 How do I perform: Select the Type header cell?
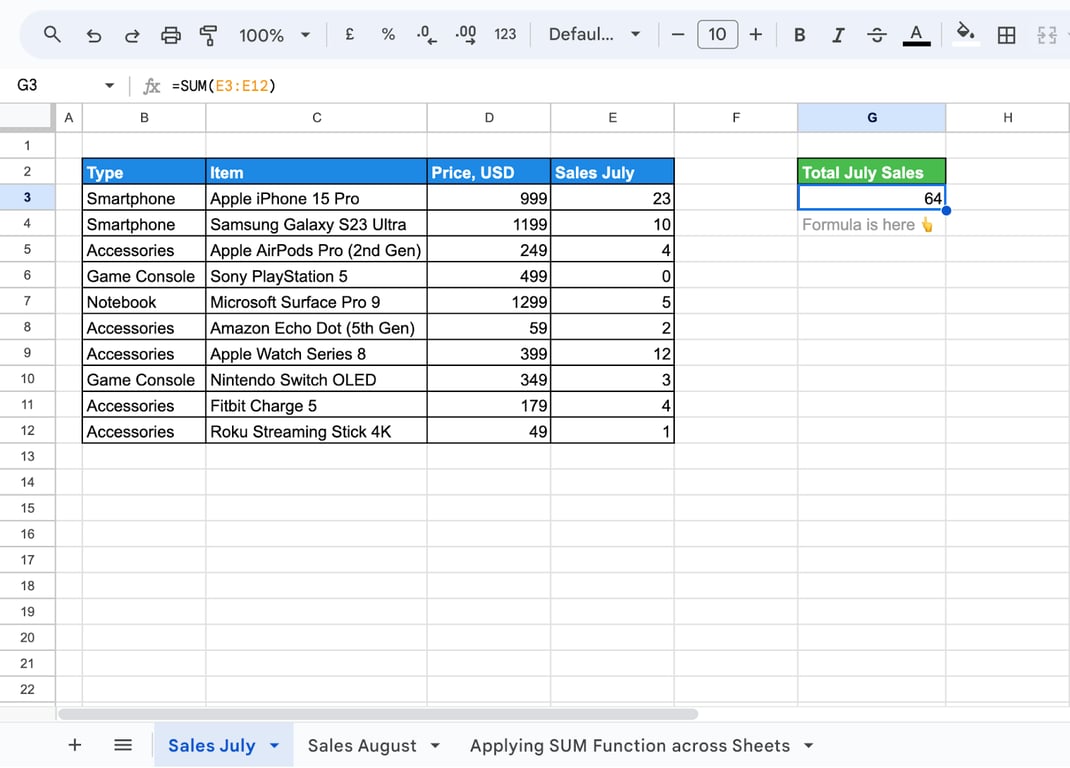(x=144, y=171)
